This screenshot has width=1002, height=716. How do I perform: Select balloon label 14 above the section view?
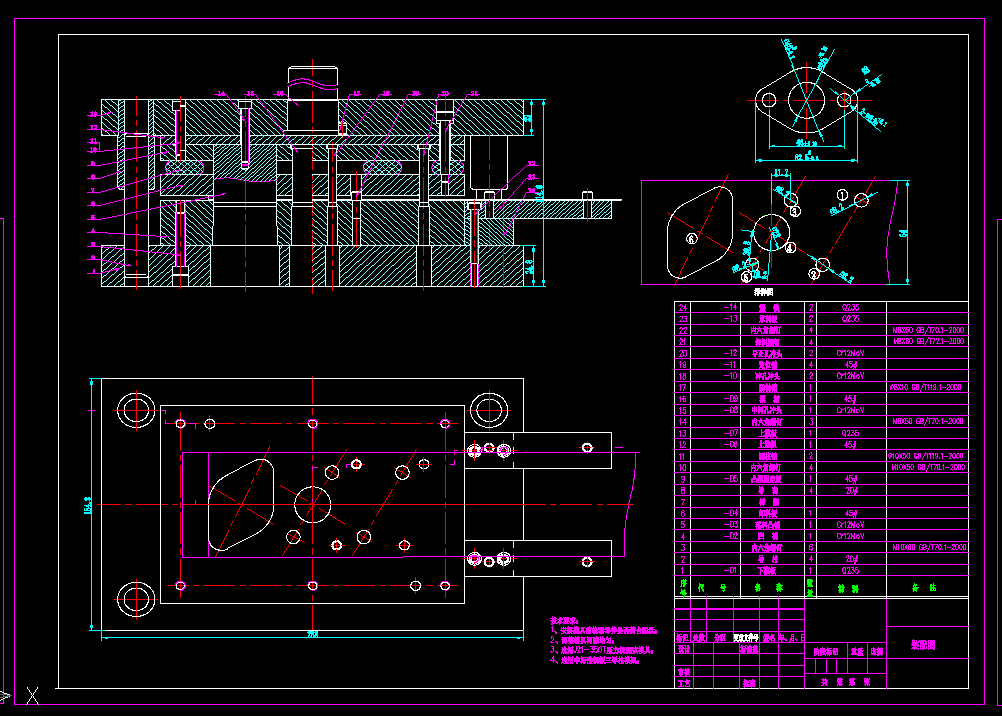(221, 94)
